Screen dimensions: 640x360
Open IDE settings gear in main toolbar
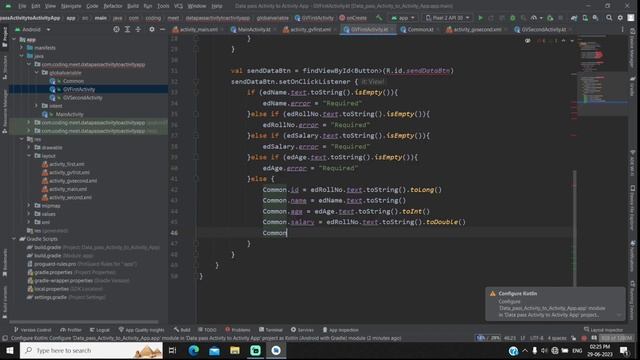620,18
